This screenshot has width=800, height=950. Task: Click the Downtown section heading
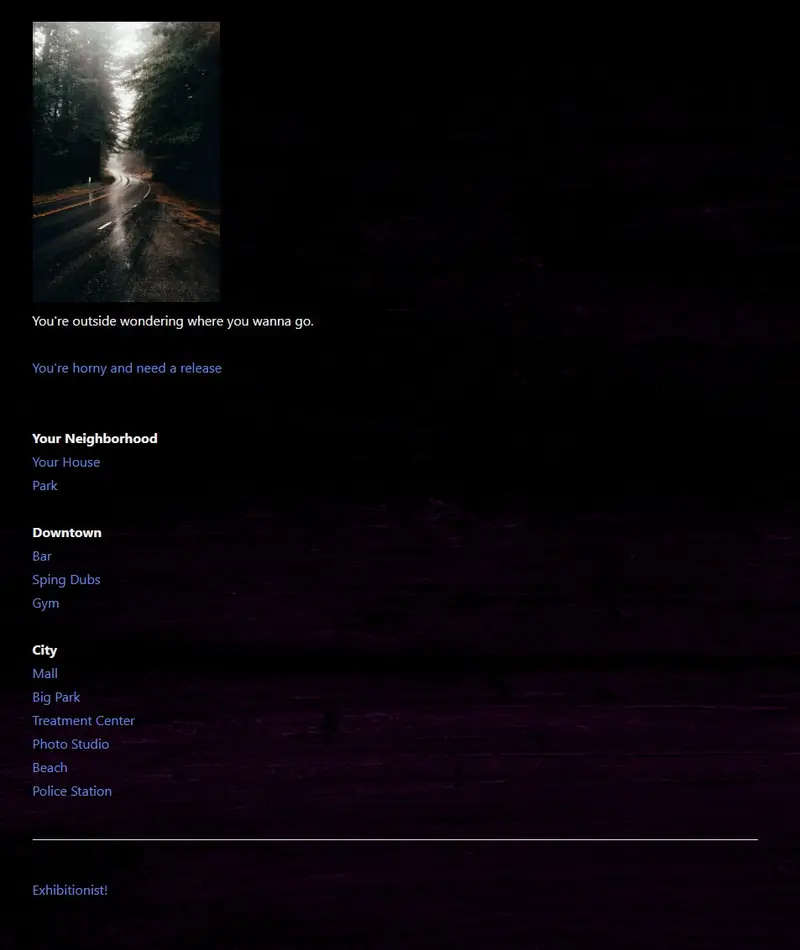(67, 533)
